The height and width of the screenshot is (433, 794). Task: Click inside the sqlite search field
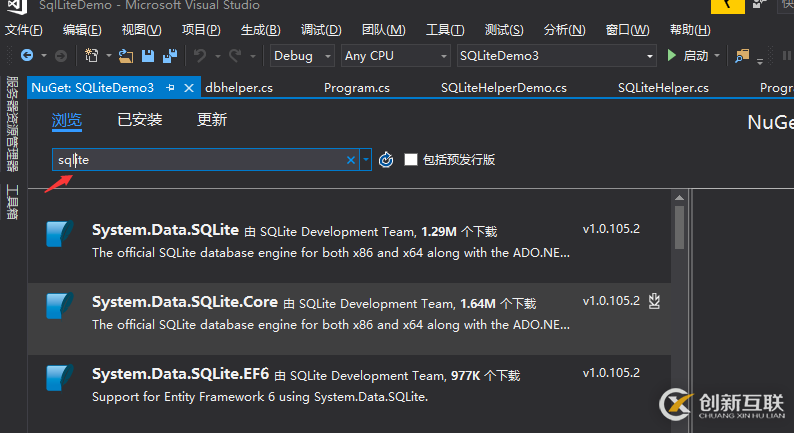206,160
